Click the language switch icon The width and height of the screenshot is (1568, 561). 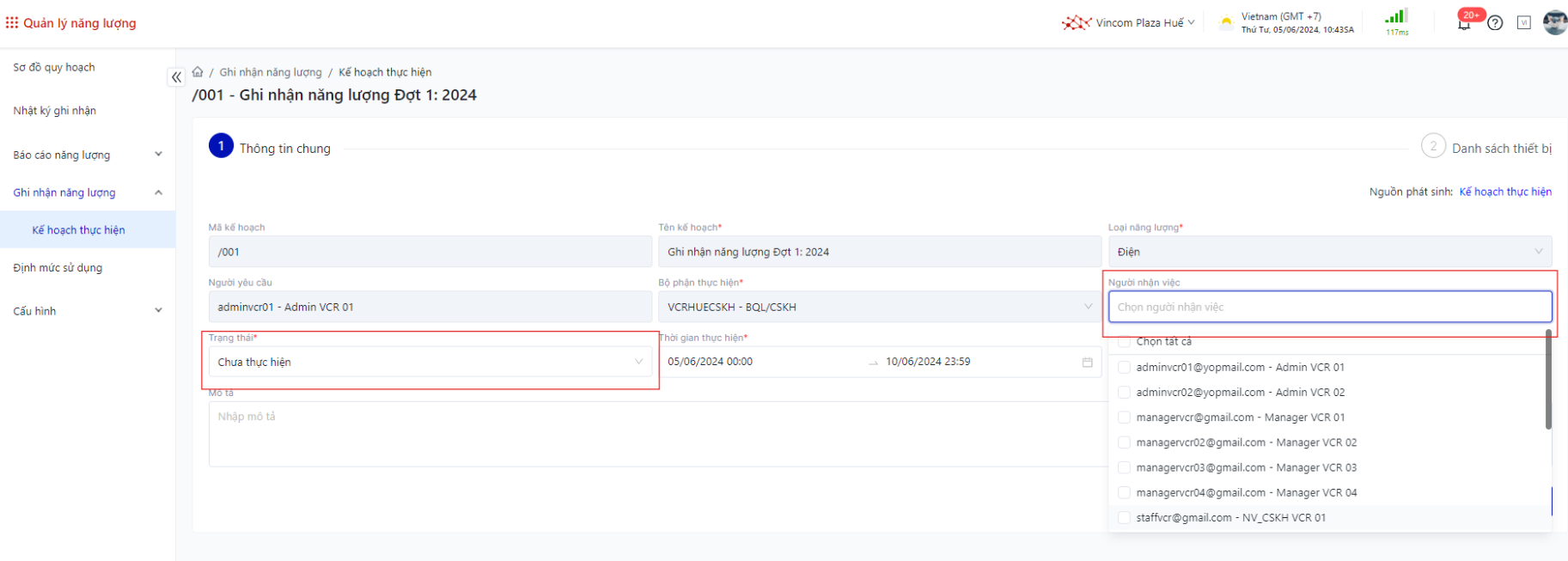point(1523,23)
